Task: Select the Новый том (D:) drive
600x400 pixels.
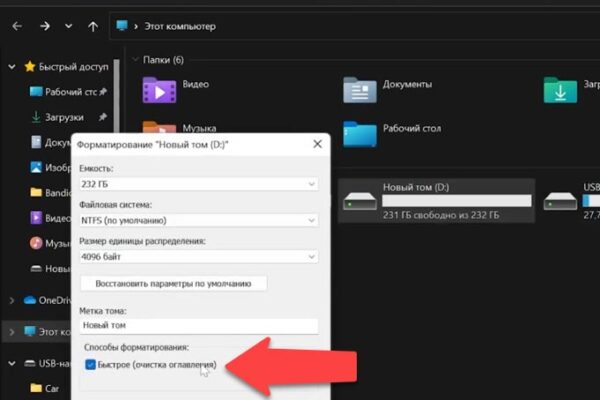Action: click(x=436, y=201)
